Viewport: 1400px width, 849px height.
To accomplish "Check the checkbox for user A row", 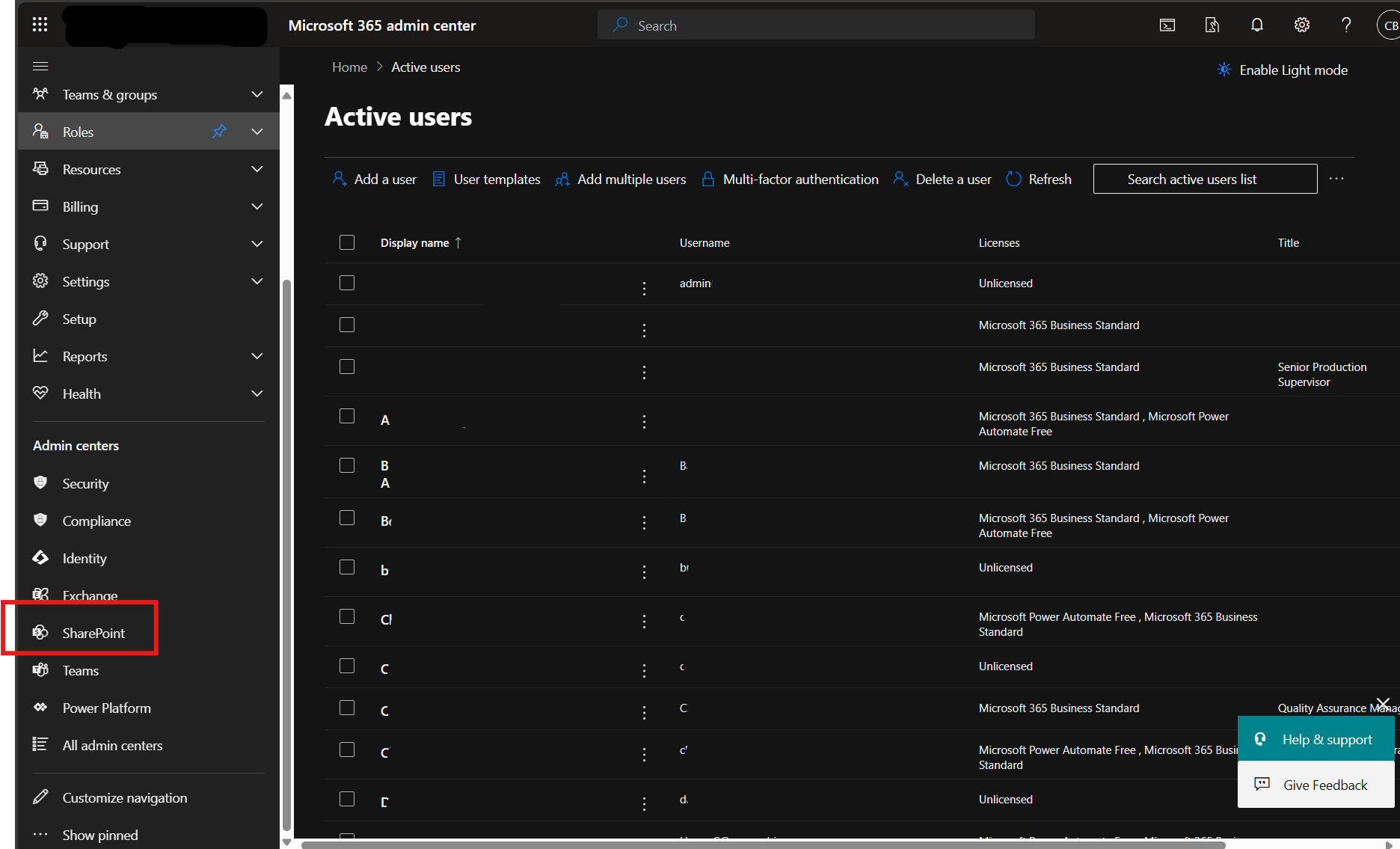I will (x=347, y=416).
